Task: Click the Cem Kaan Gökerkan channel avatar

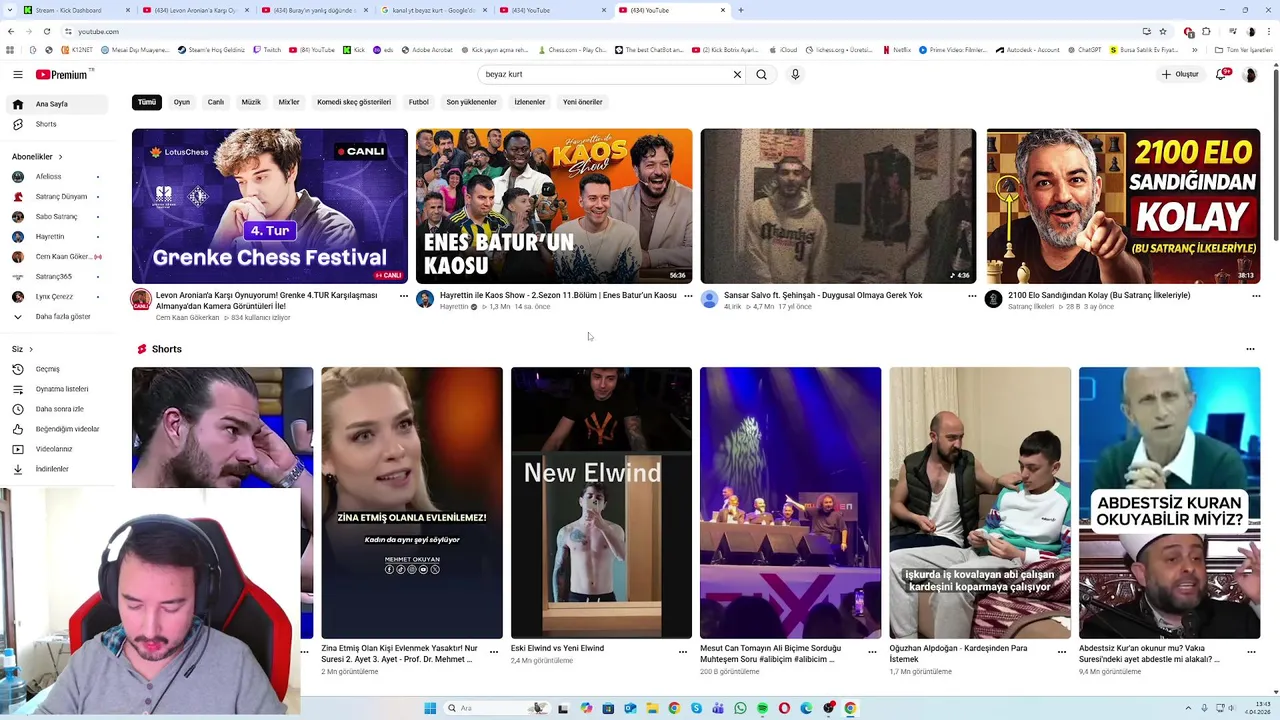Action: pyautogui.click(x=141, y=300)
